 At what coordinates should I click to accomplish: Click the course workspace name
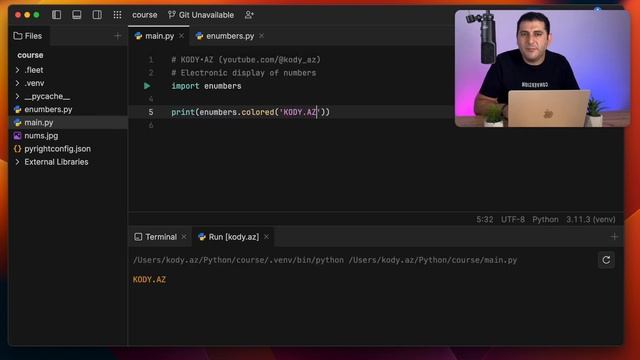click(144, 15)
